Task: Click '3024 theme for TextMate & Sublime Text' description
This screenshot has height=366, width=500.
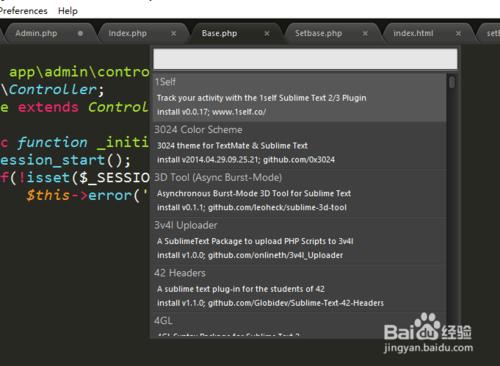Action: click(232, 146)
